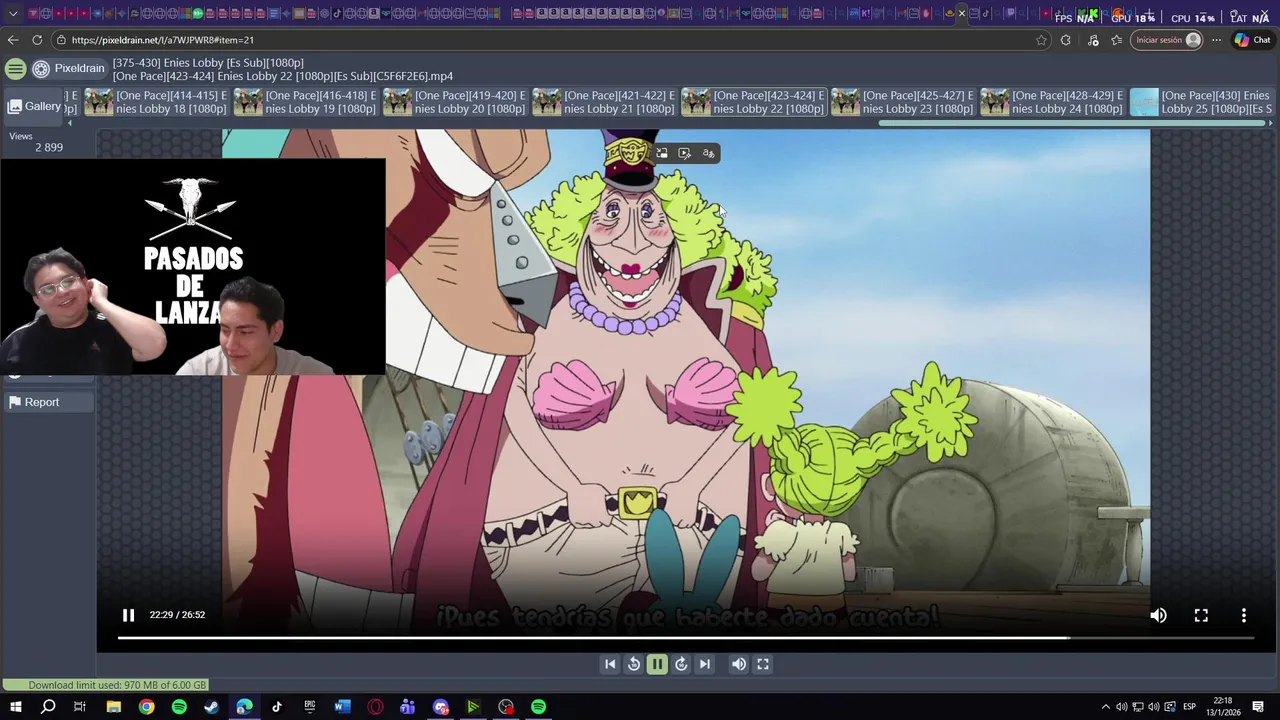Open tab list dropdown arrow

pyautogui.click(x=13, y=14)
